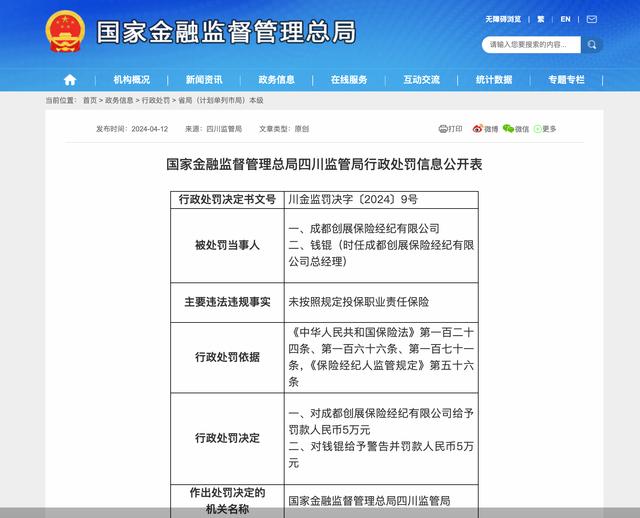The width and height of the screenshot is (640, 518).
Task: Click the 《中华人民共和国保险法》 legal basis text
Action: (x=354, y=333)
